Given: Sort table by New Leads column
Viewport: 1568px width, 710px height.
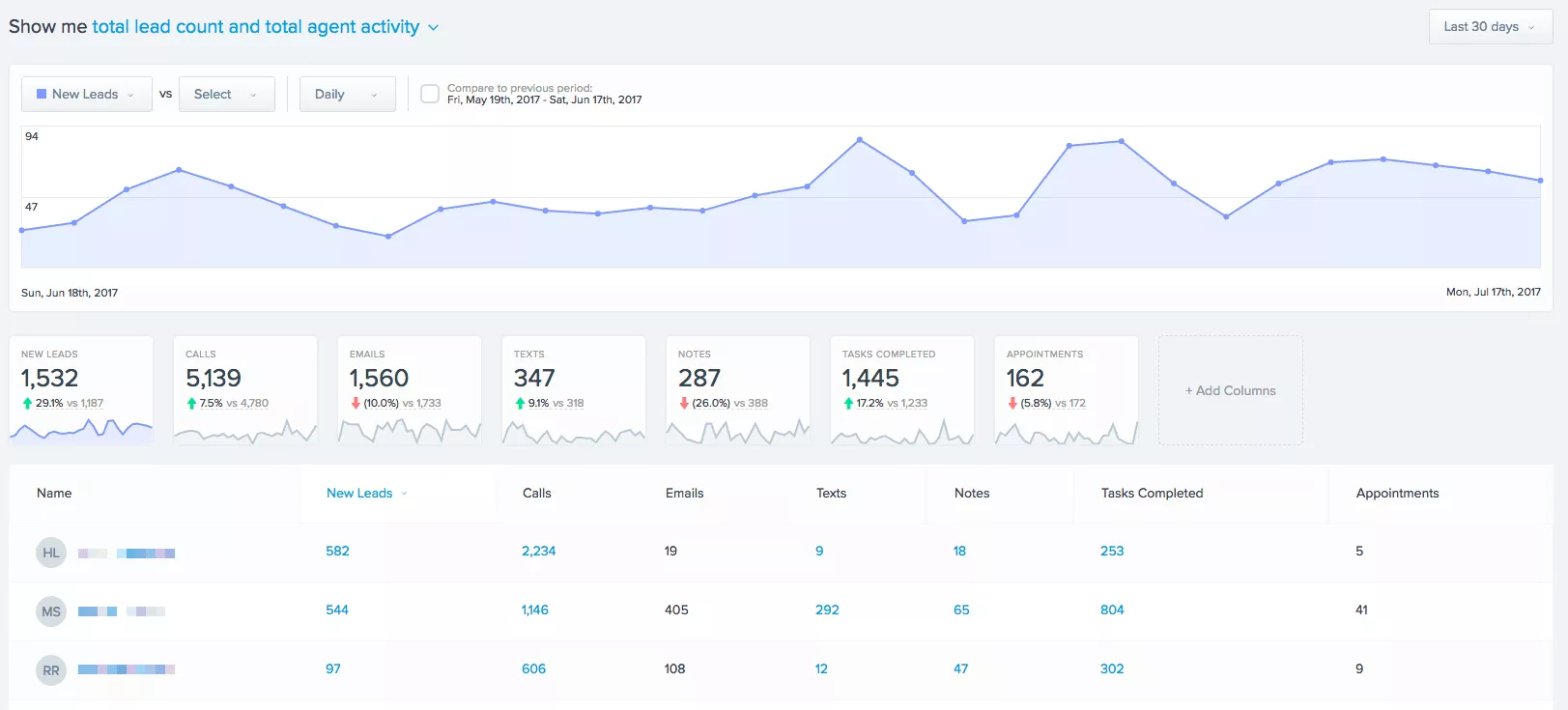Looking at the screenshot, I should click(x=360, y=493).
